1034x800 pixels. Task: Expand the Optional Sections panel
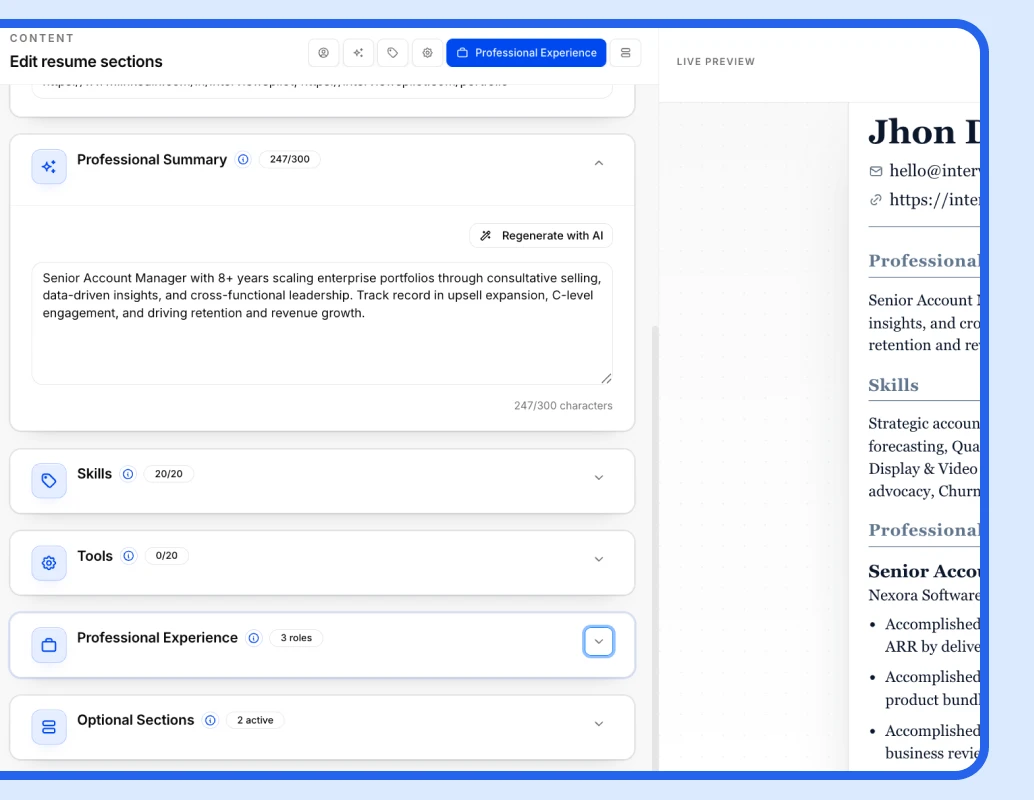tap(598, 724)
